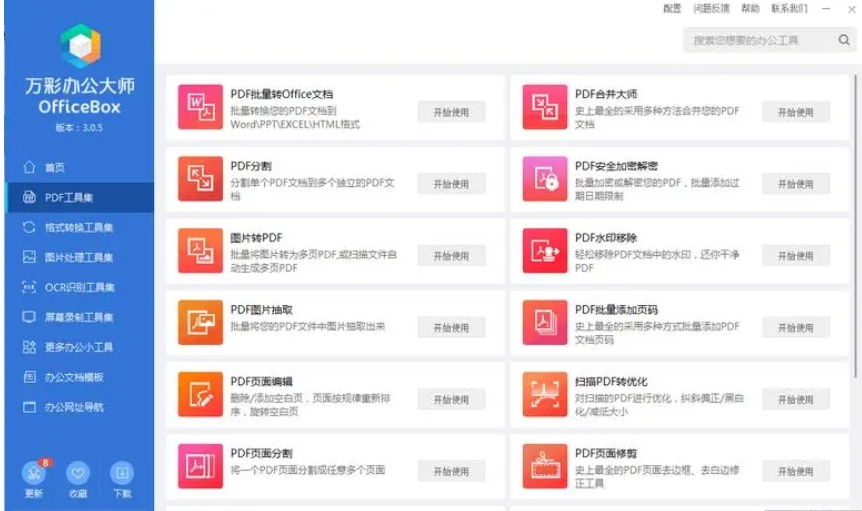Open the PDF图片抽取 tool icon
This screenshot has width=862, height=511.
(x=200, y=323)
